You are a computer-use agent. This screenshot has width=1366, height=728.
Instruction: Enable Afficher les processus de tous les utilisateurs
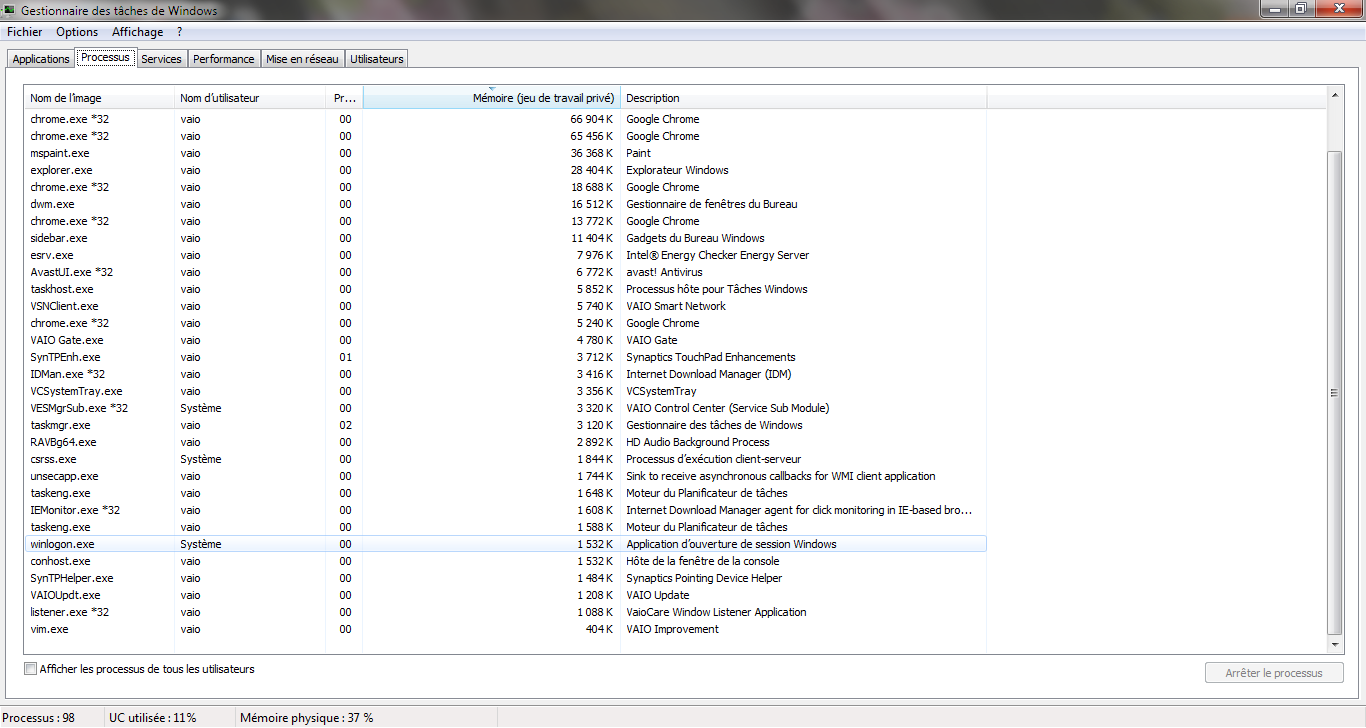(x=31, y=669)
